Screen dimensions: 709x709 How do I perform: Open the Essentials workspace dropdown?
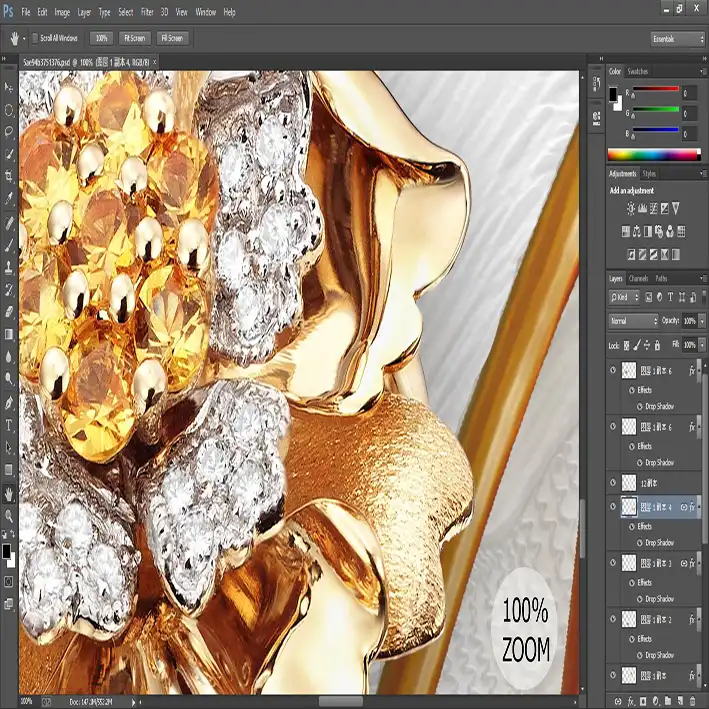[x=677, y=38]
